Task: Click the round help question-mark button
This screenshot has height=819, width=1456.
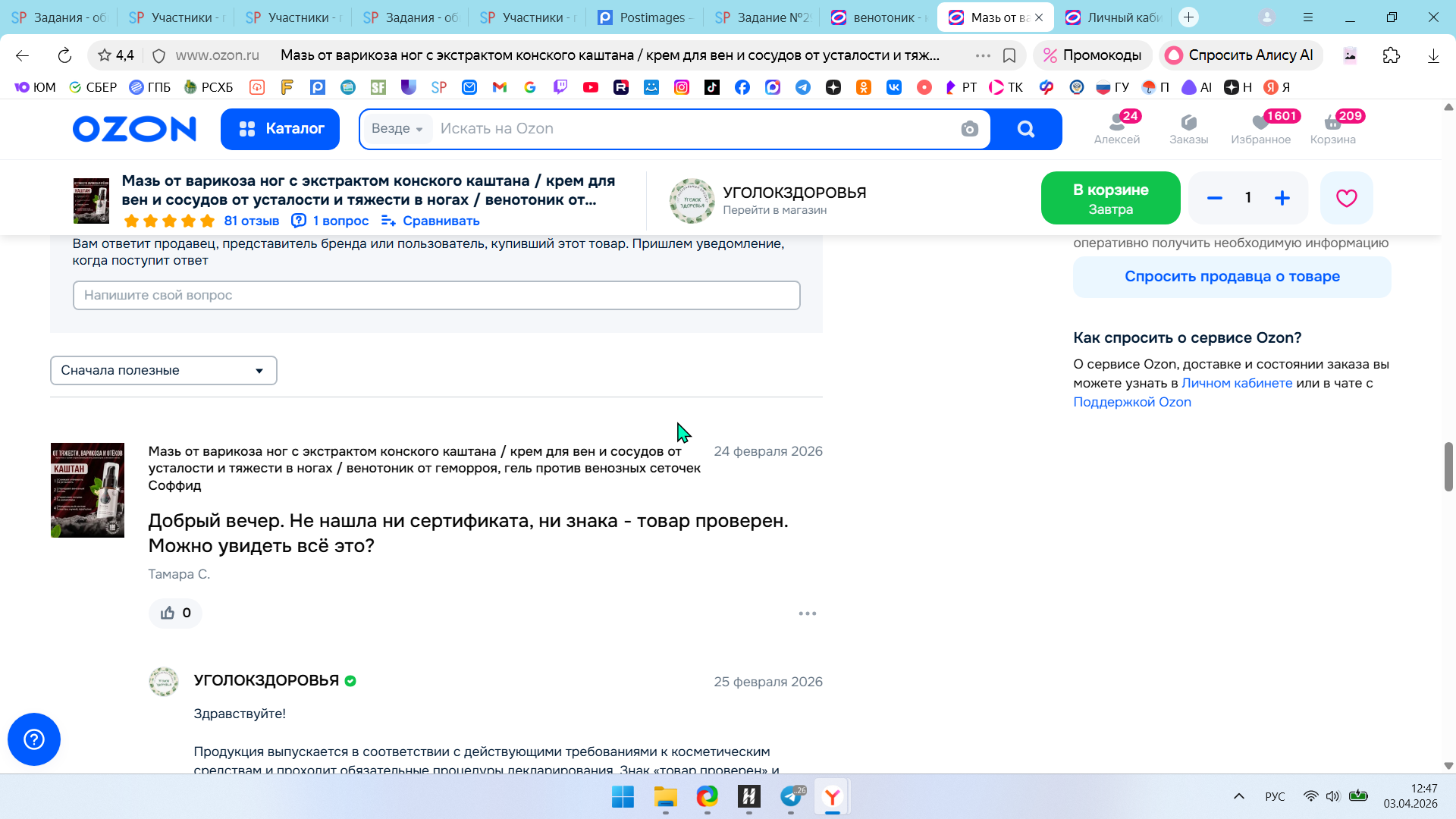Action: (34, 739)
